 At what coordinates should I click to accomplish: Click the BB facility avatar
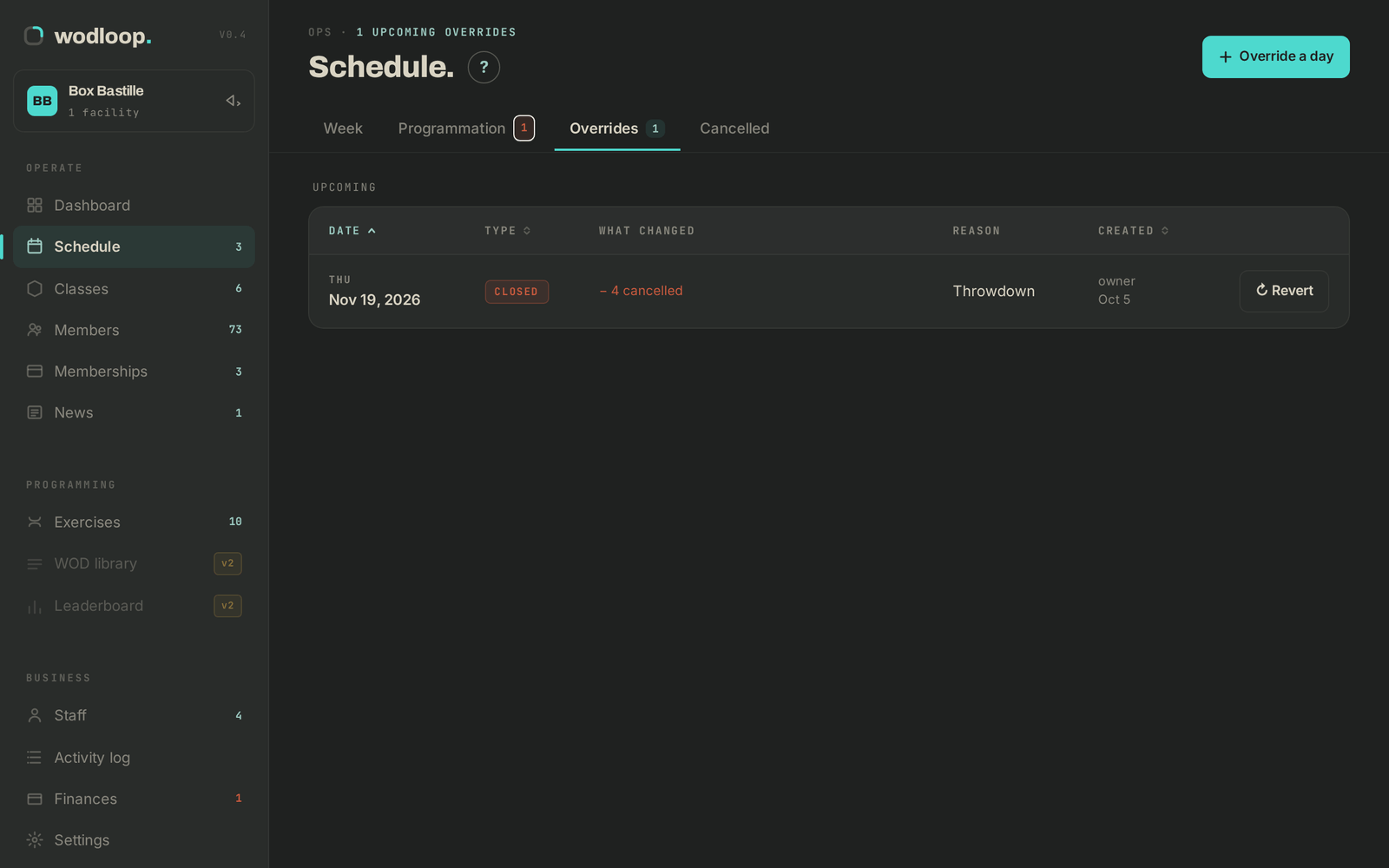pyautogui.click(x=42, y=101)
